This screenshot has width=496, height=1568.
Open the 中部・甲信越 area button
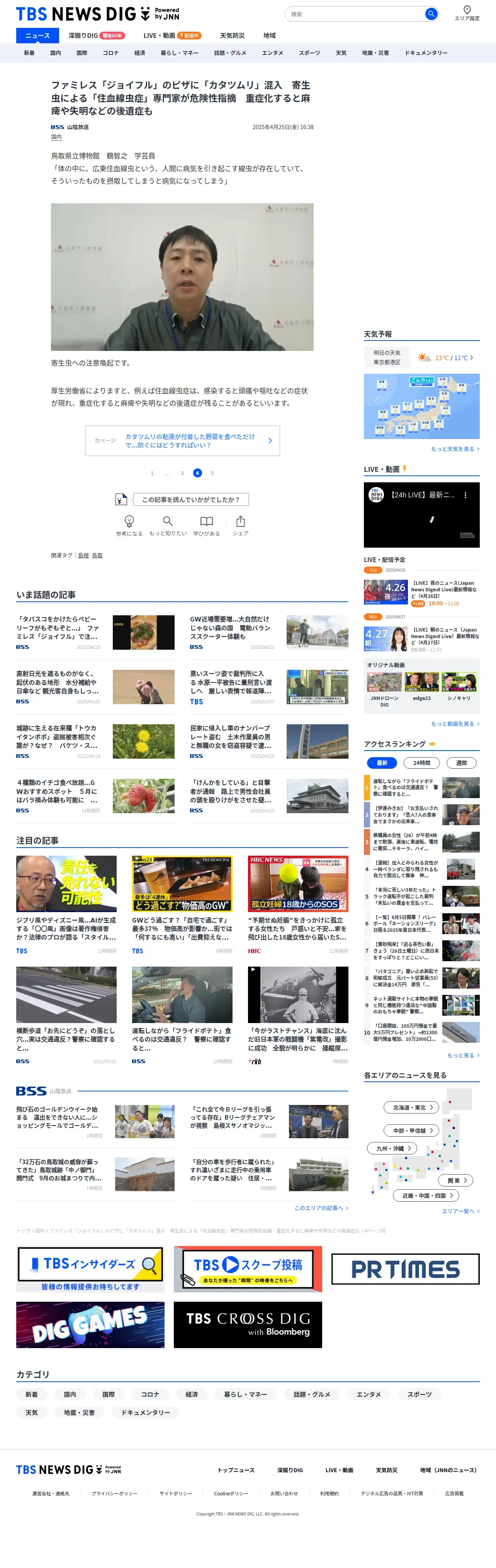pos(412,1130)
